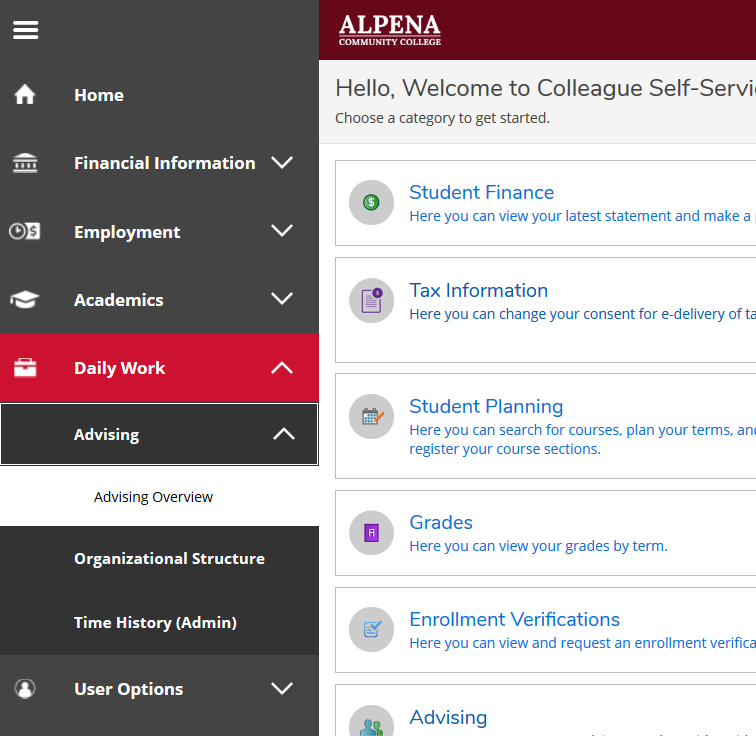Open the Student Planning link
This screenshot has width=756, height=736.
point(486,406)
